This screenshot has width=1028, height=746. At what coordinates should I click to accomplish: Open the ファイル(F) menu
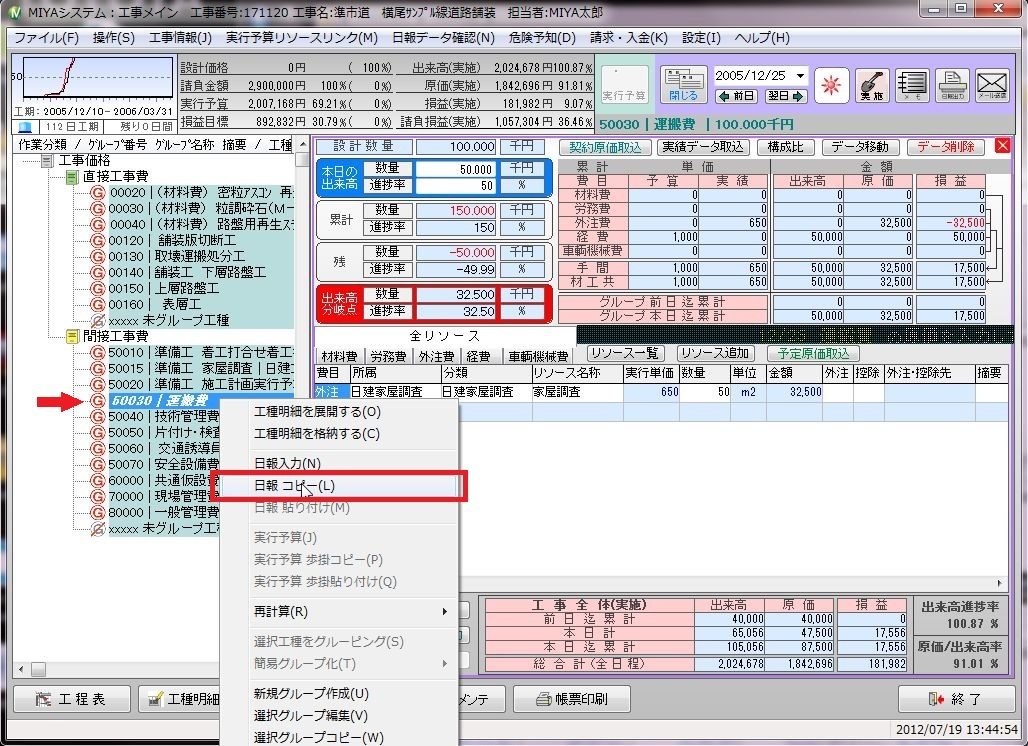[47, 38]
